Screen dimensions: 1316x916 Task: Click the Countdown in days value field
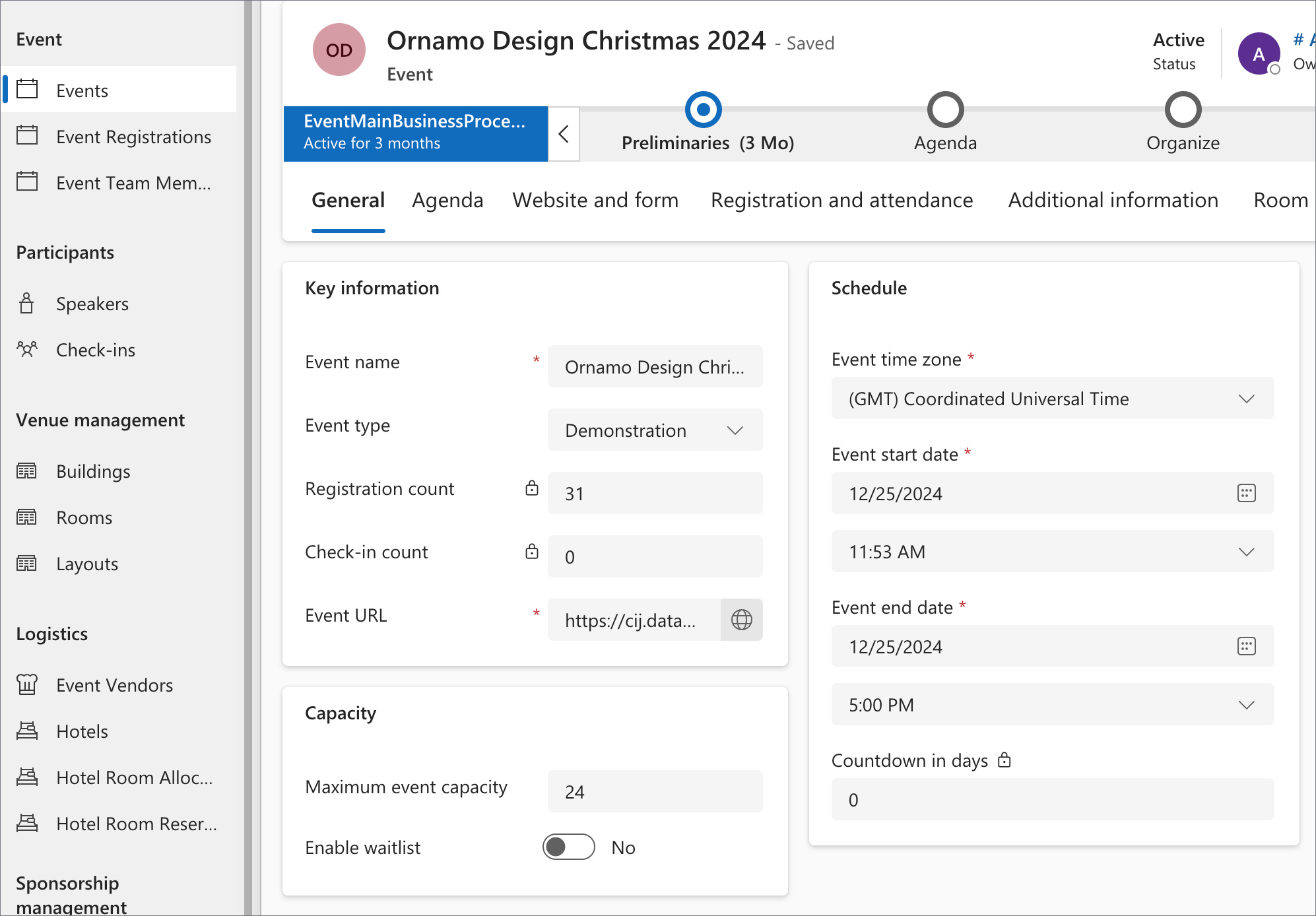pyautogui.click(x=1053, y=800)
